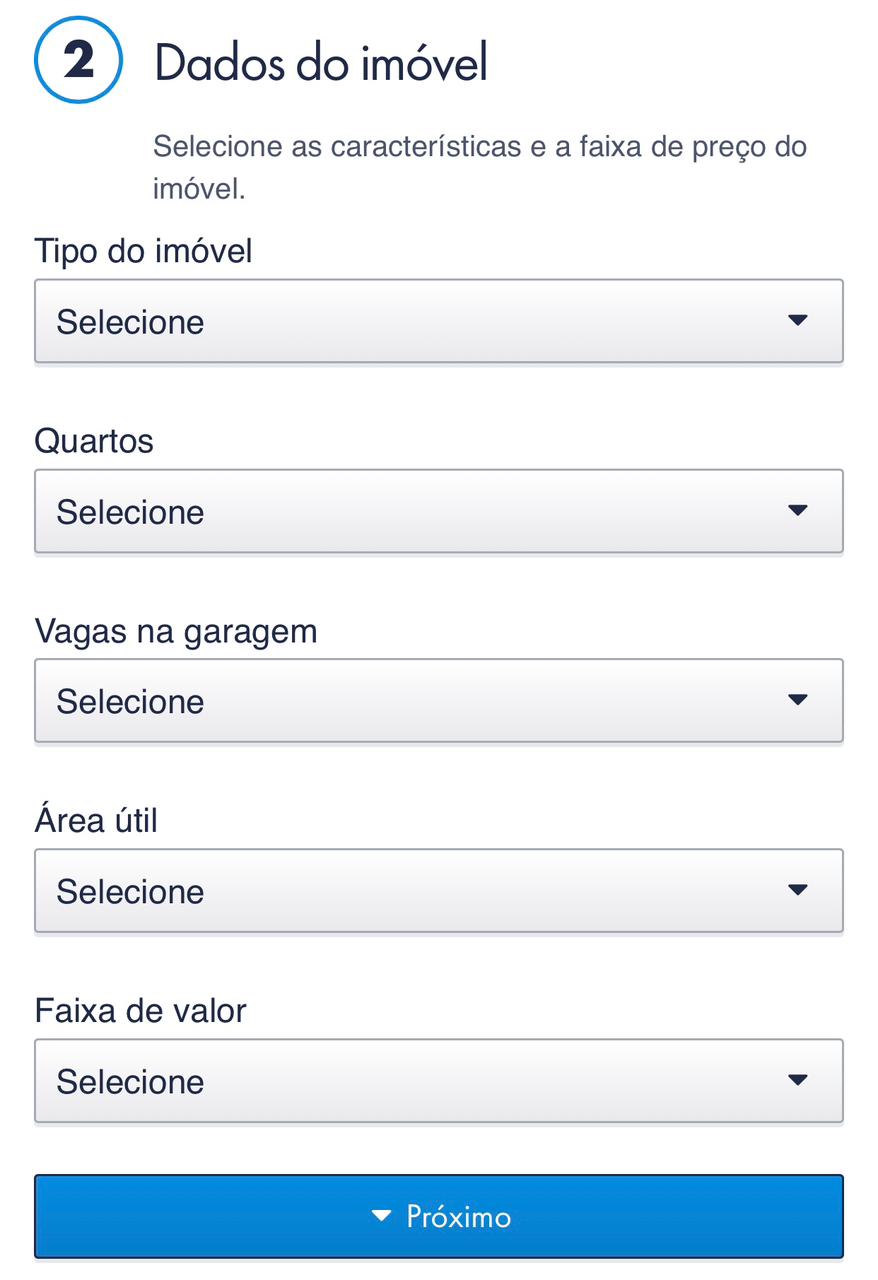Click the "Vagas na garagem" field label
The height and width of the screenshot is (1280, 878).
pos(175,630)
